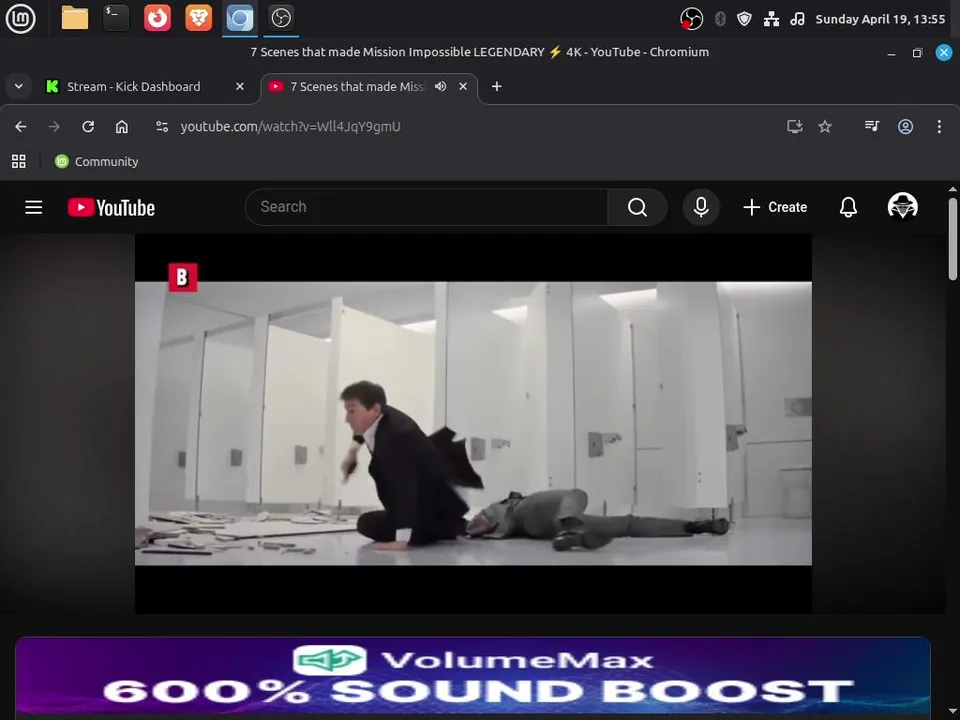Viewport: 960px width, 720px height.
Task: Bookmark this page with the star
Action: 825,127
